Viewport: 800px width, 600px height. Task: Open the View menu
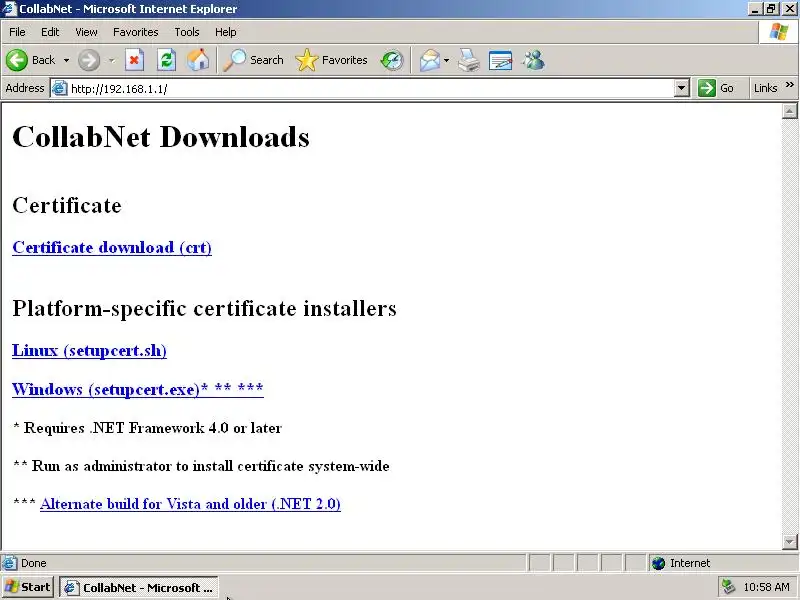(x=86, y=32)
